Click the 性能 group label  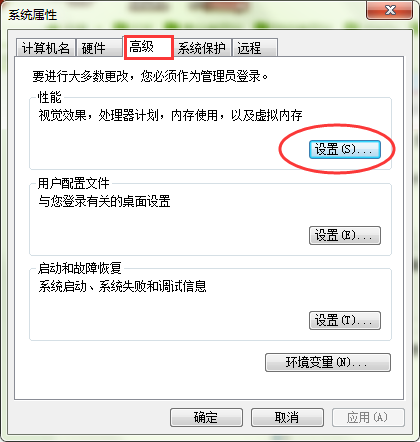coord(50,98)
